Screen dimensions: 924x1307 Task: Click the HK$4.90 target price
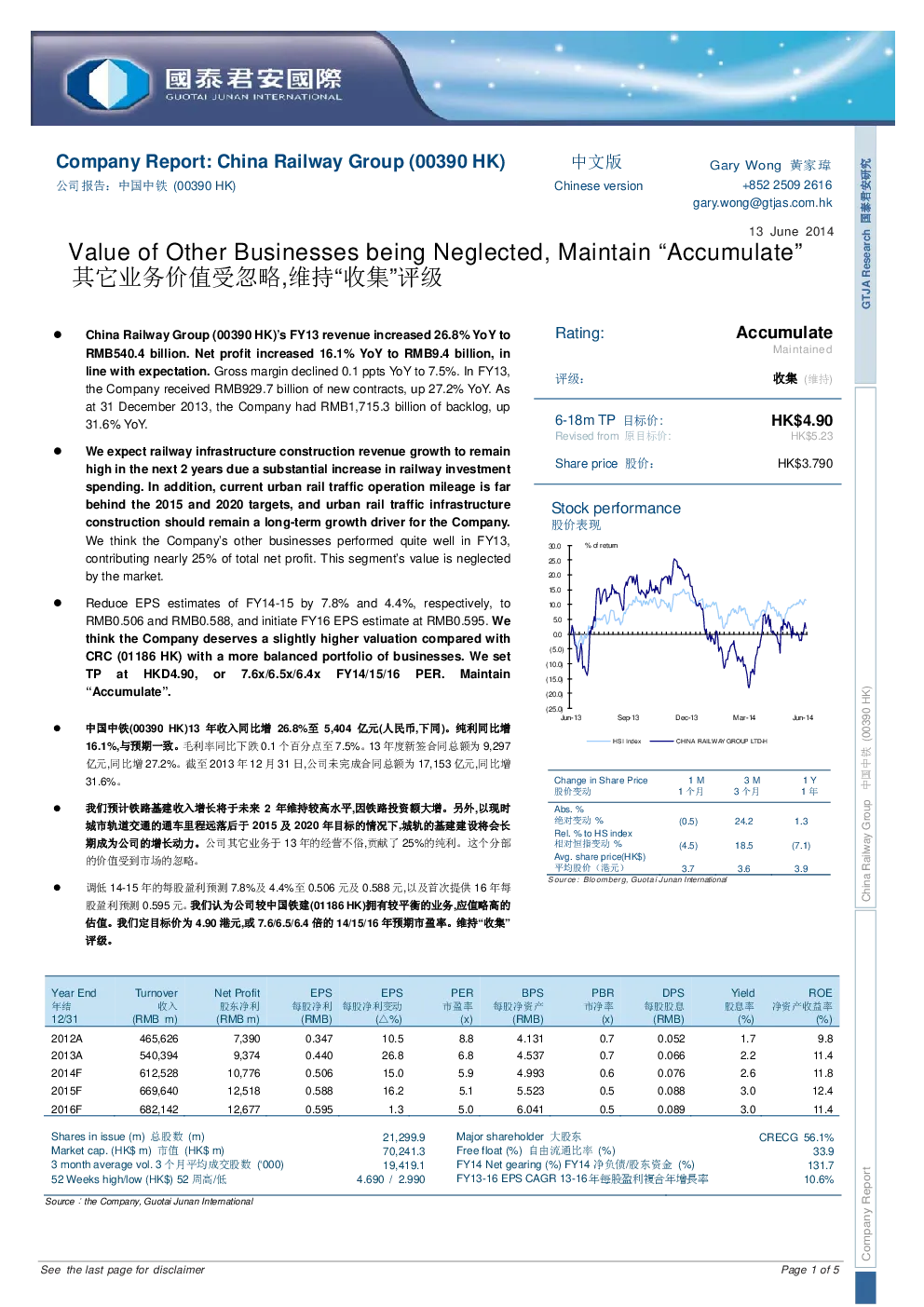[x=802, y=420]
